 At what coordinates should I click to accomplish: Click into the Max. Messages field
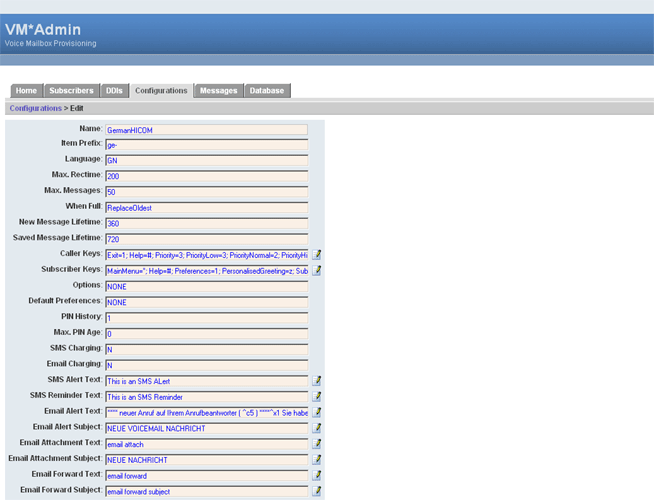click(205, 192)
